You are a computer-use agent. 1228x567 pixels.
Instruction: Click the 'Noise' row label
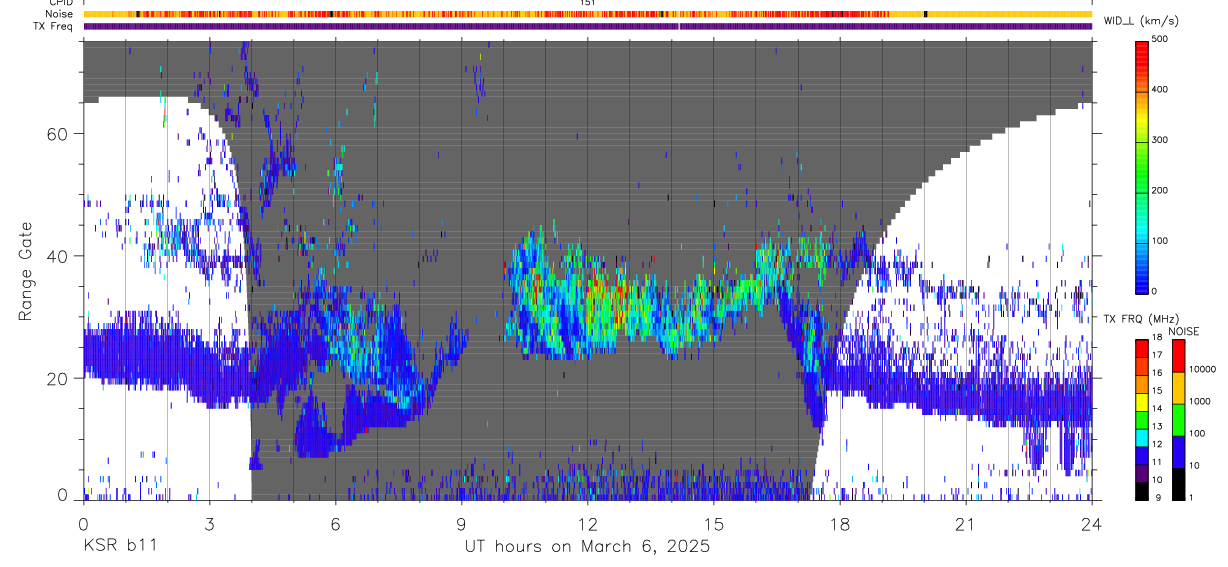[60, 14]
